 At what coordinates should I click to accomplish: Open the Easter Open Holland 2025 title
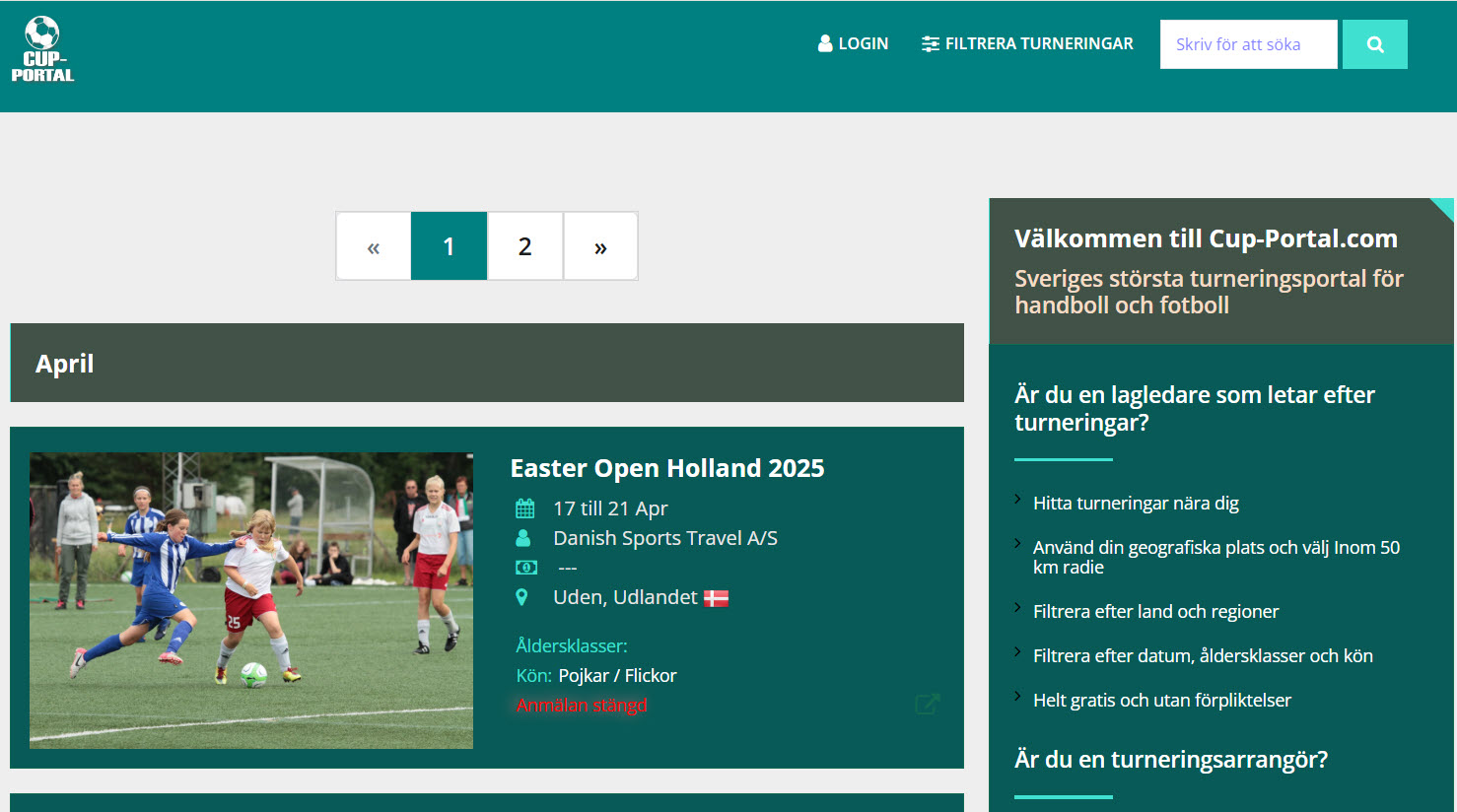(x=666, y=468)
